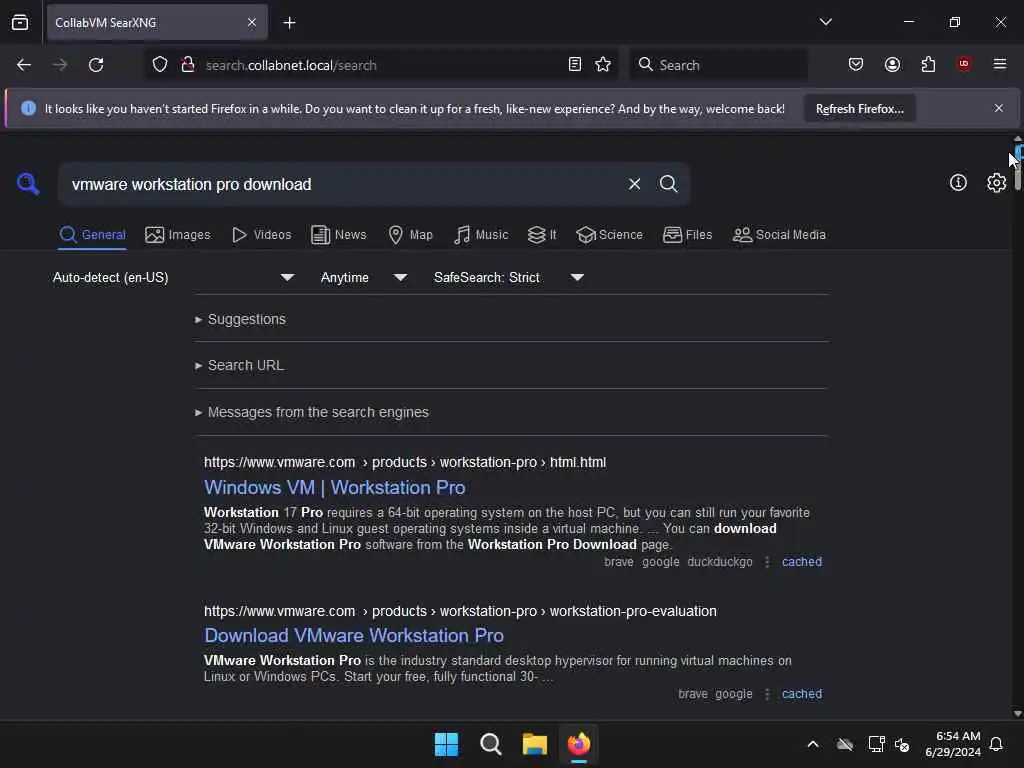Screen dimensions: 1024x768
Task: Click the Firefox Search box
Action: pyautogui.click(x=718, y=65)
